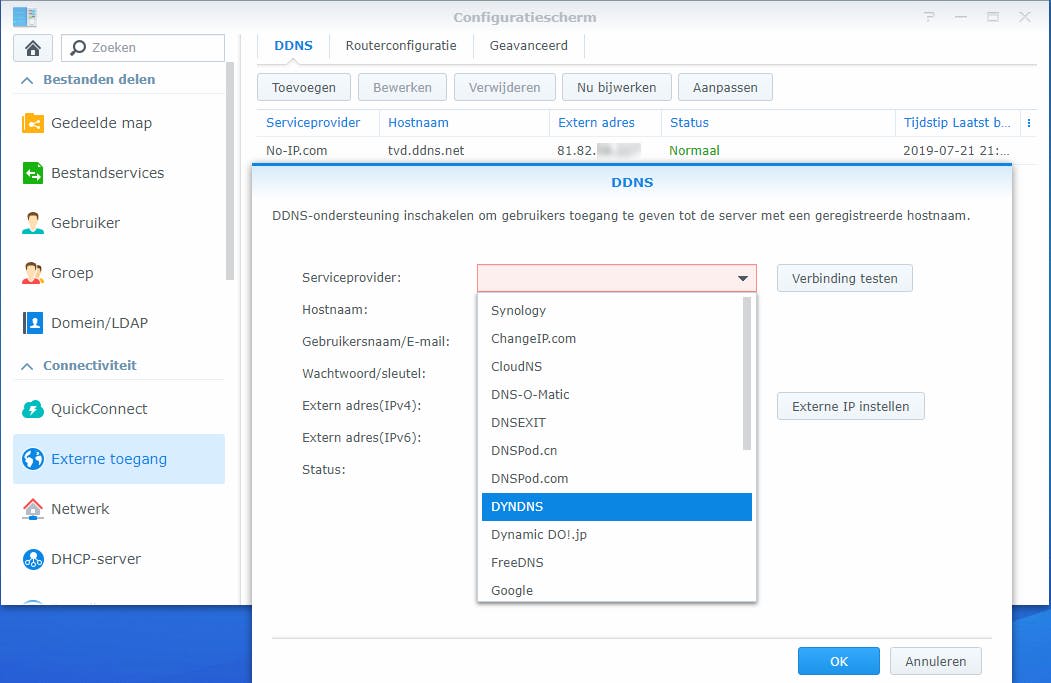Click the Aanpassen button
Screen dimensions: 1051x683
point(725,88)
